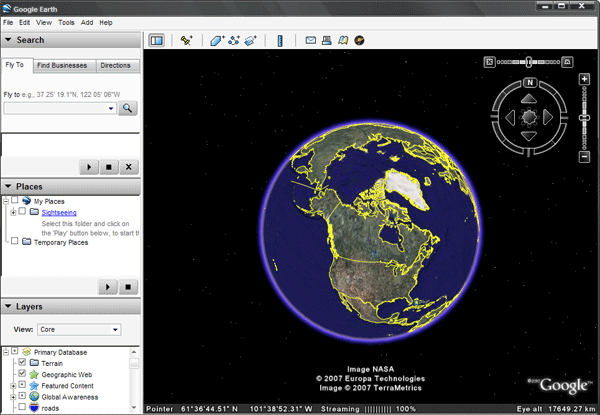The width and height of the screenshot is (600, 415).
Task: Click the Layers list scroll-down arrow
Action: click(x=134, y=407)
